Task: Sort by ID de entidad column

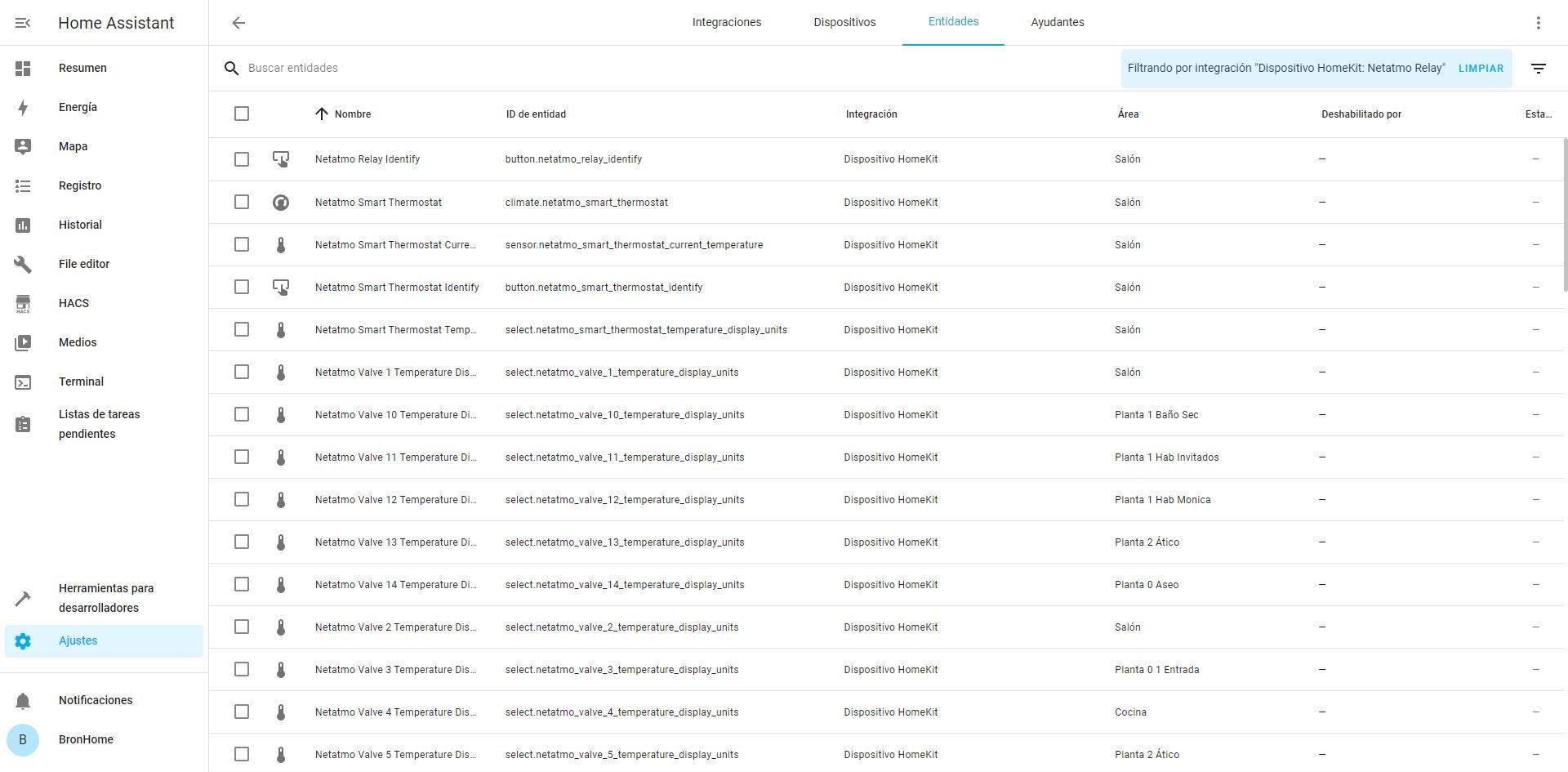Action: pos(536,114)
